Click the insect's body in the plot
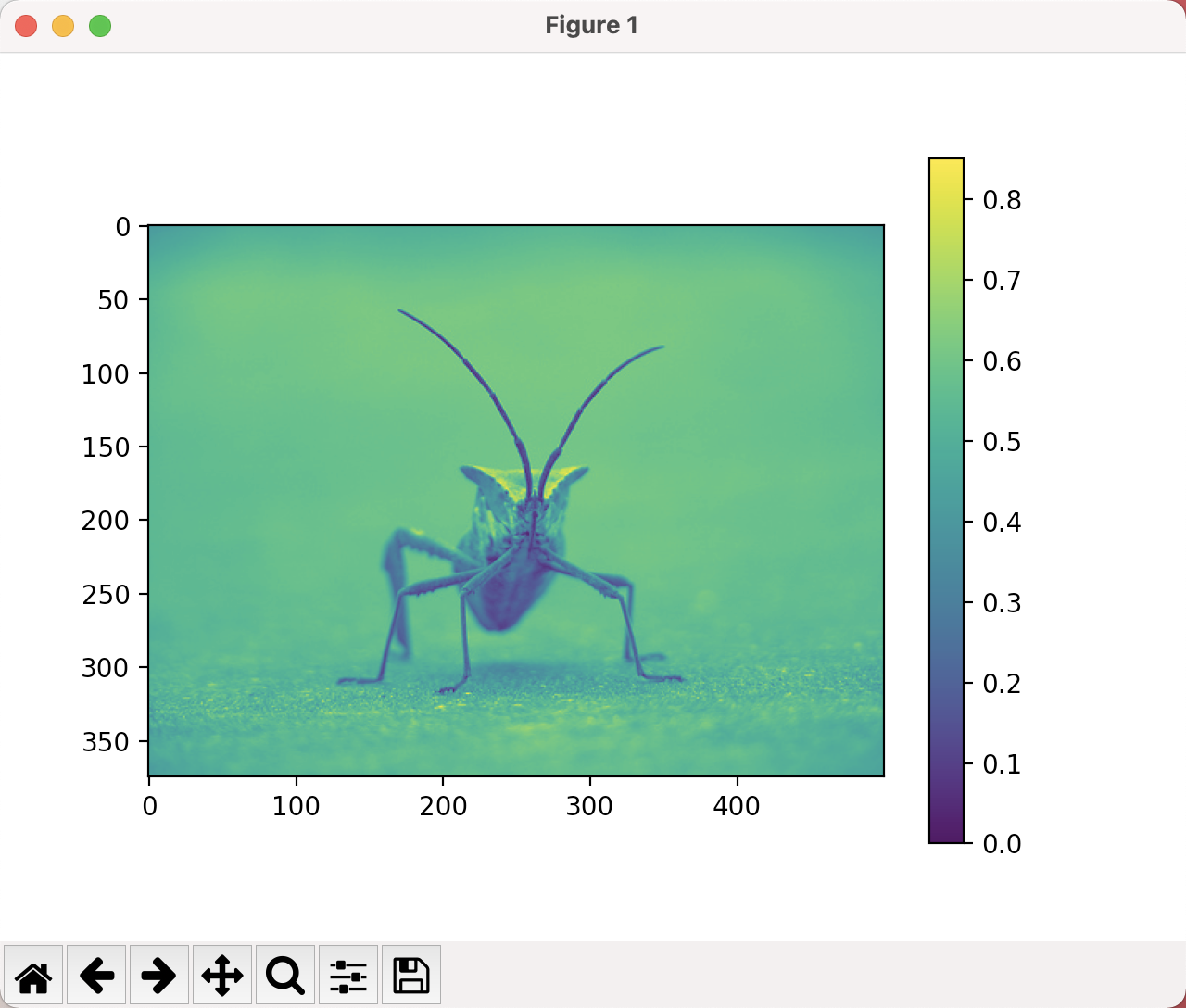The image size is (1186, 1008). tap(505, 584)
